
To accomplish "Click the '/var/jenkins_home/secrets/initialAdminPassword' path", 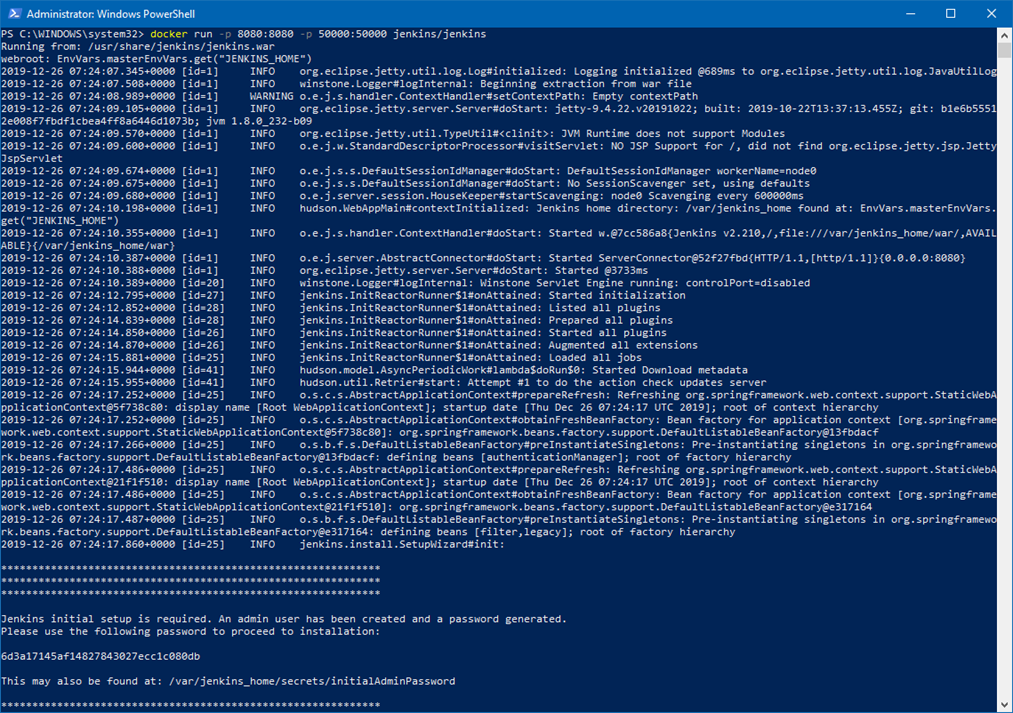I will pos(312,681).
